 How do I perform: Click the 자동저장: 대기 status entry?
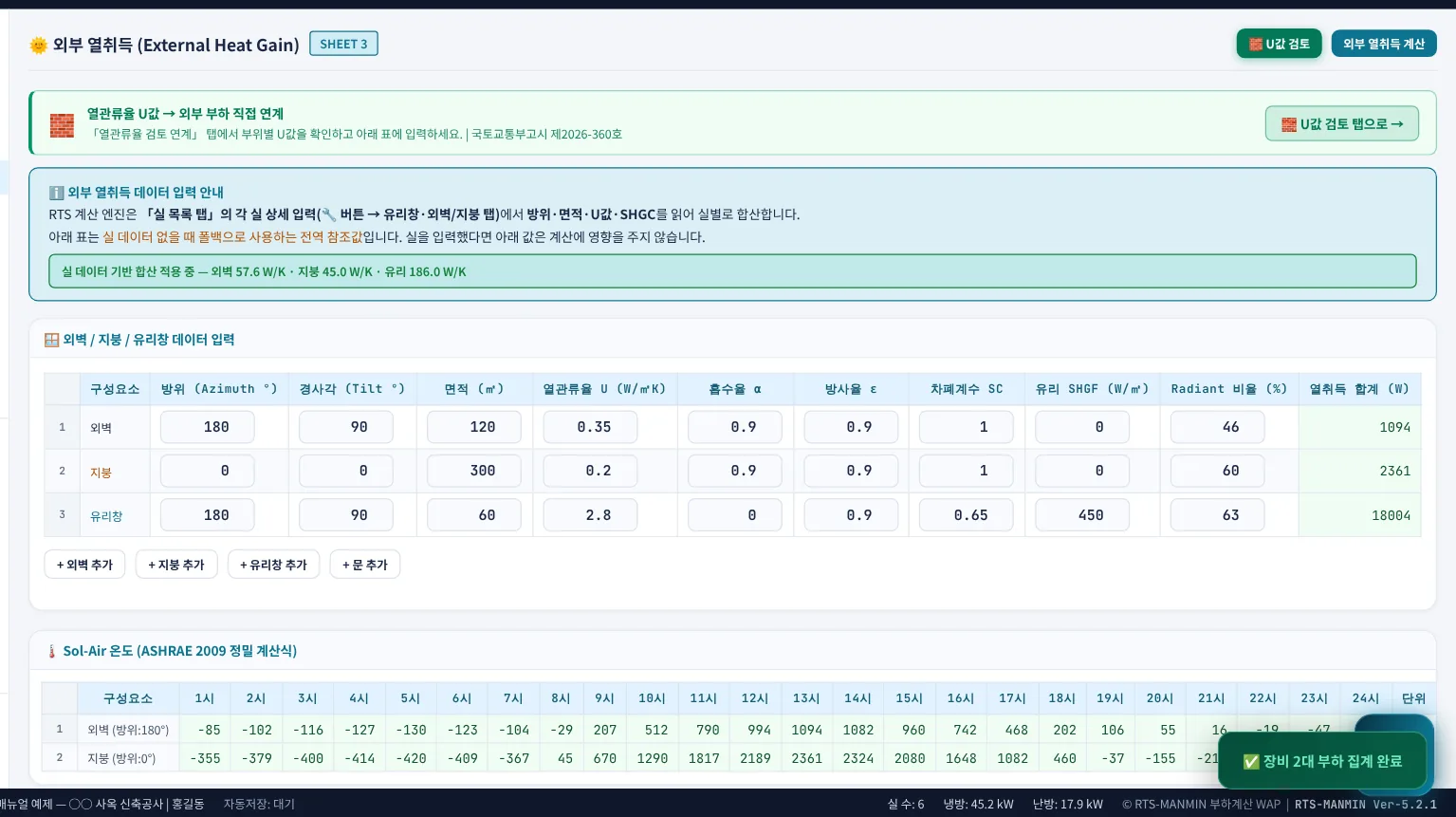(259, 804)
